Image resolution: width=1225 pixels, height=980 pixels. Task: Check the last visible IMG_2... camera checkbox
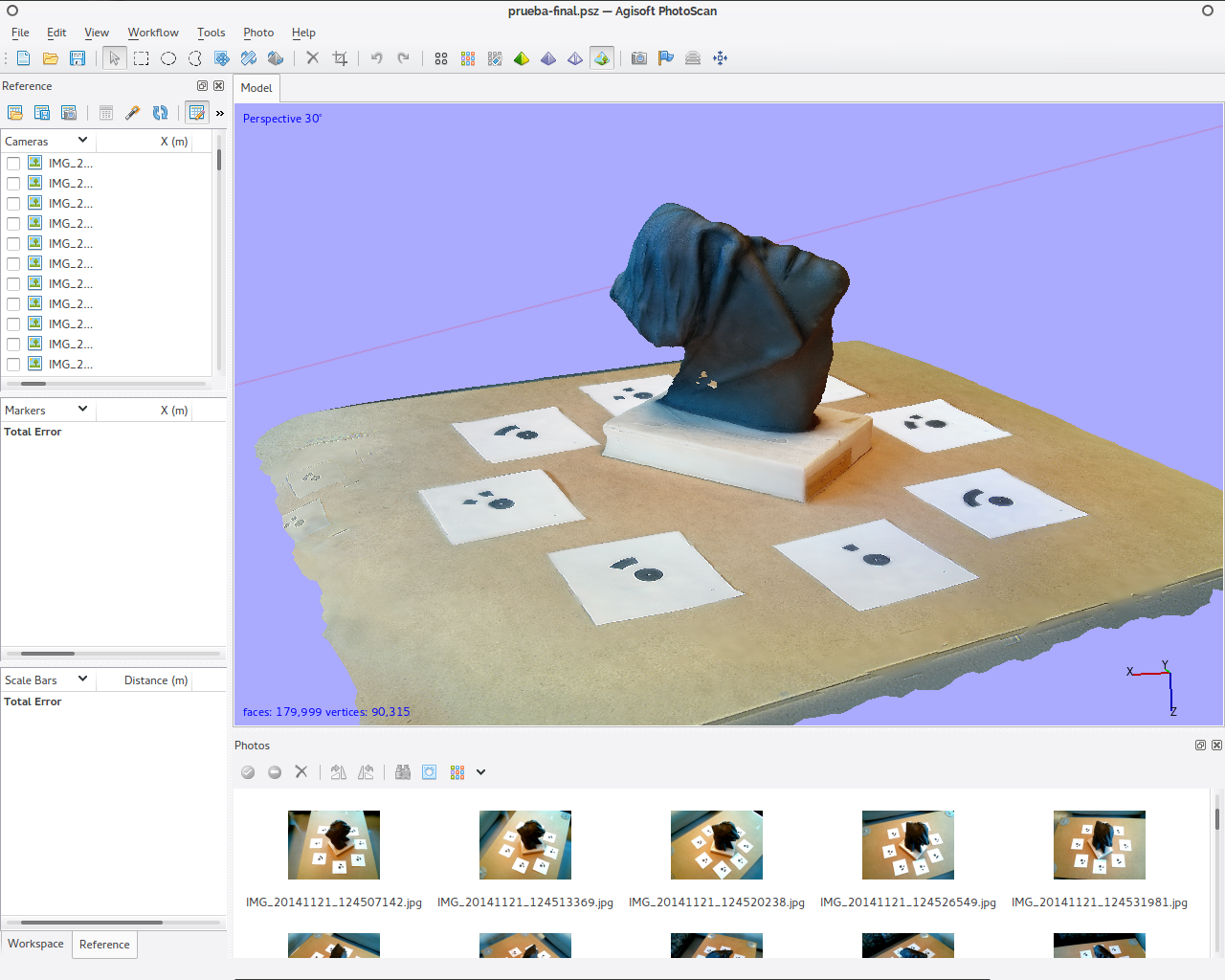[x=13, y=365]
